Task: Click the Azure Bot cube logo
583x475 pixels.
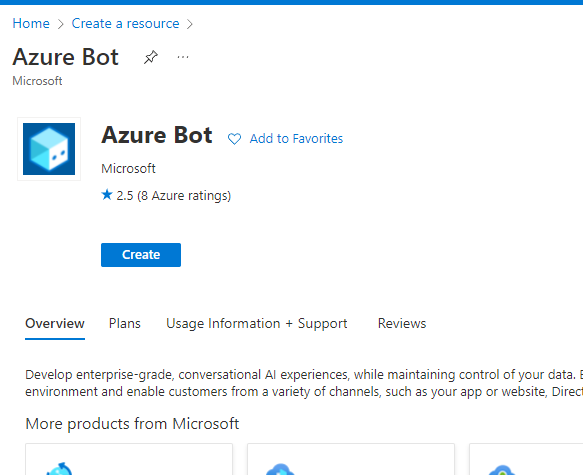Action: click(49, 149)
